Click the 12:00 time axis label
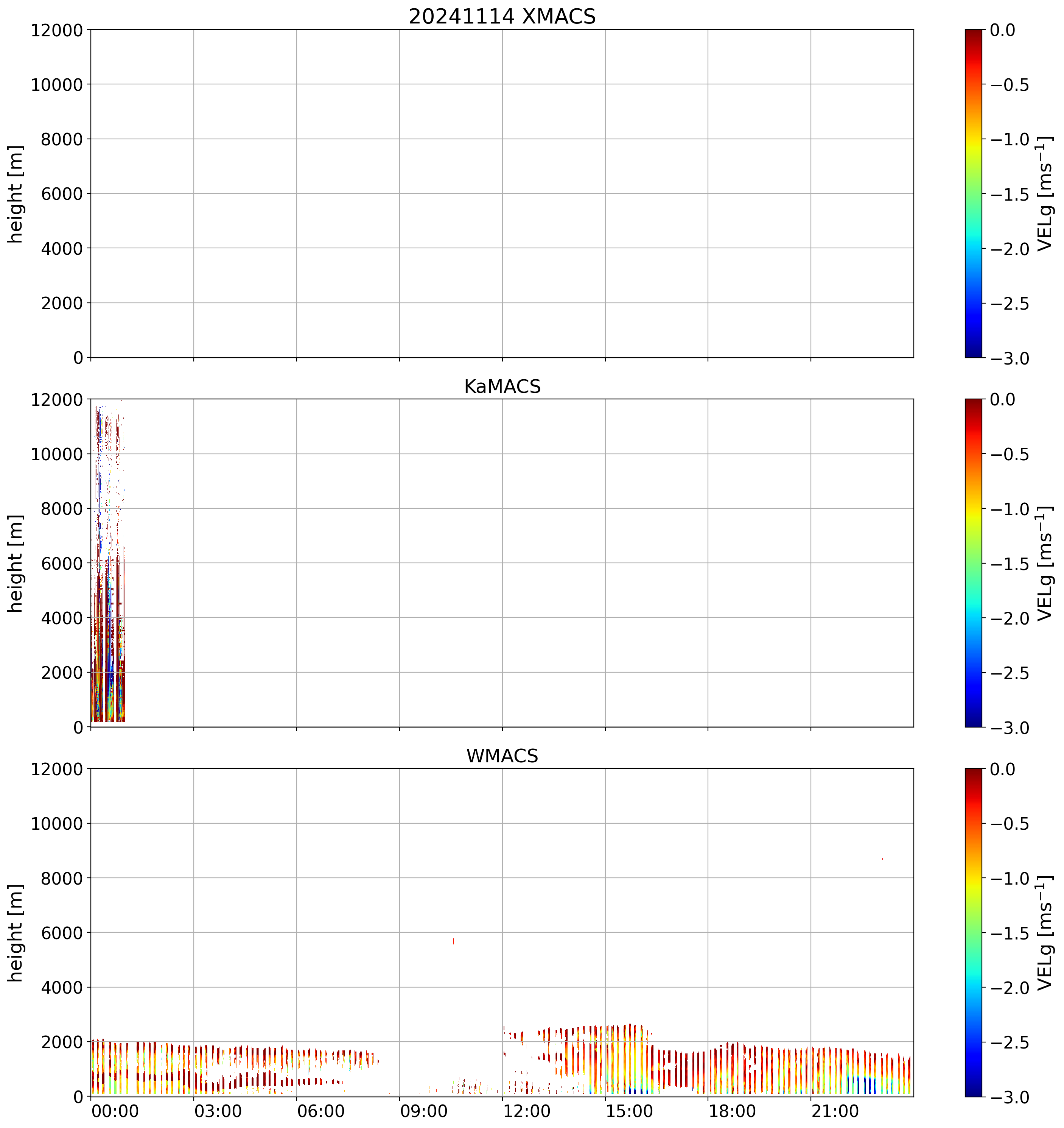1064x1128 pixels. click(527, 1111)
